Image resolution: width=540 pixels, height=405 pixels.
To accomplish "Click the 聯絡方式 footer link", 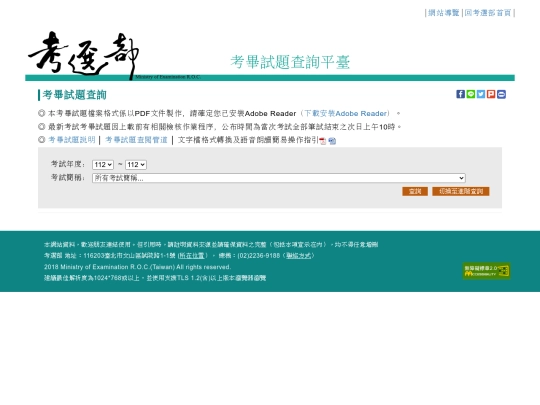I will point(299,256).
